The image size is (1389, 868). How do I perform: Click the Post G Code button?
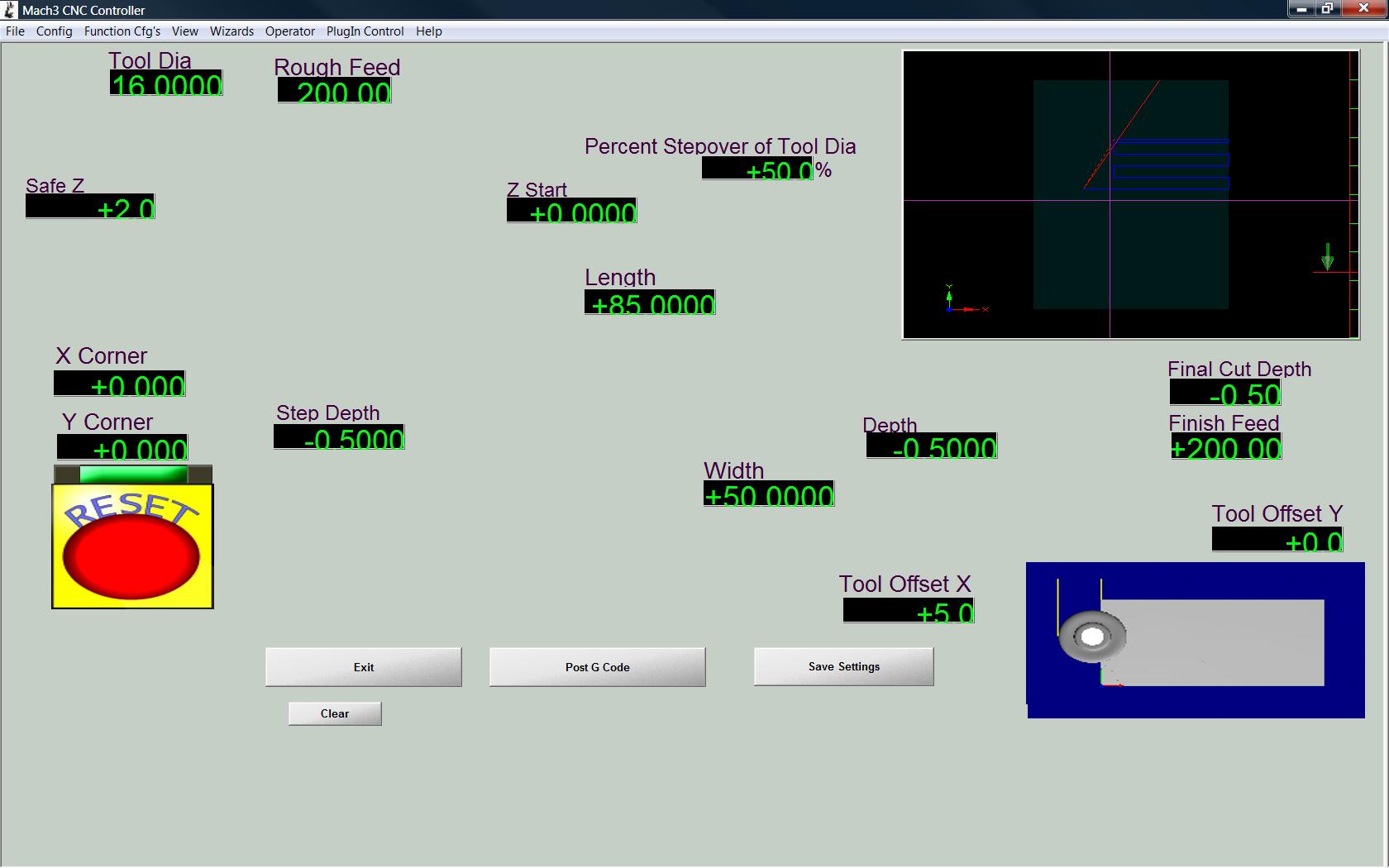pos(597,667)
